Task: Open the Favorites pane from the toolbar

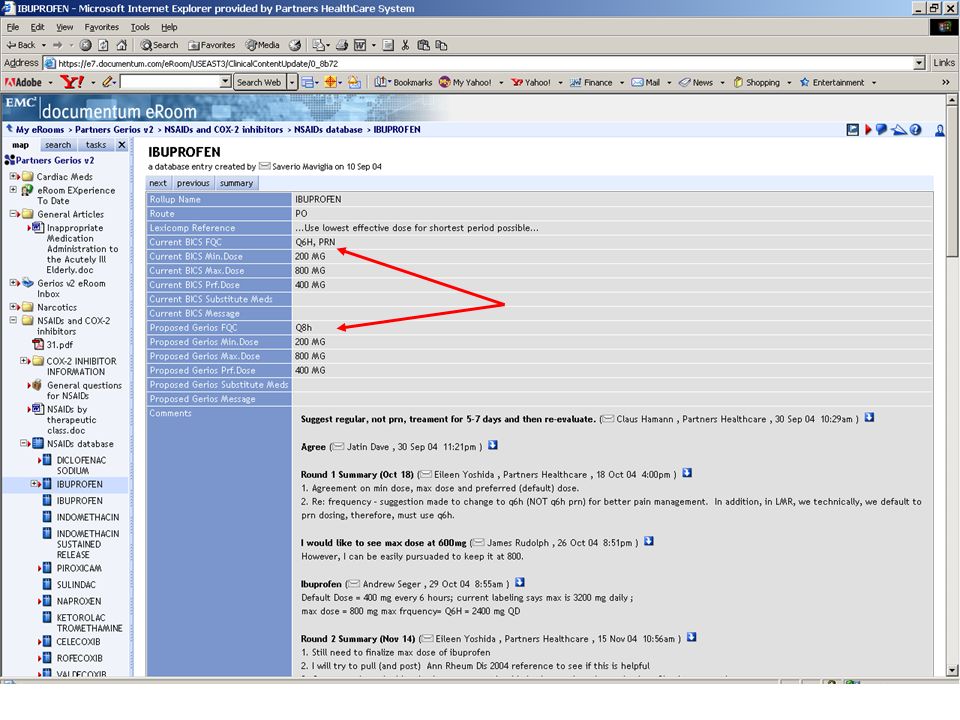Action: tap(212, 45)
